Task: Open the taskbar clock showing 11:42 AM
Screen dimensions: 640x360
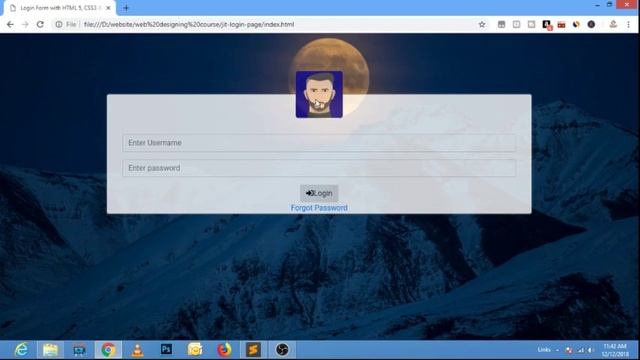Action: 615,350
